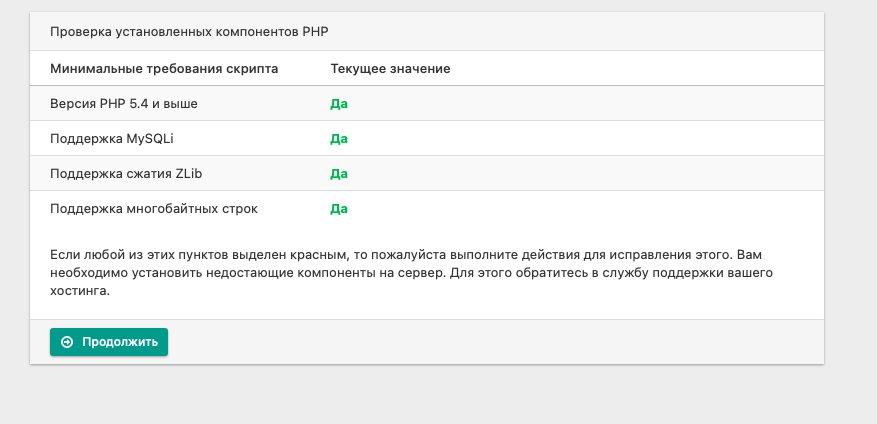This screenshot has height=424, width=877.
Task: Click the green Да for multibyte strings
Action: 339,209
